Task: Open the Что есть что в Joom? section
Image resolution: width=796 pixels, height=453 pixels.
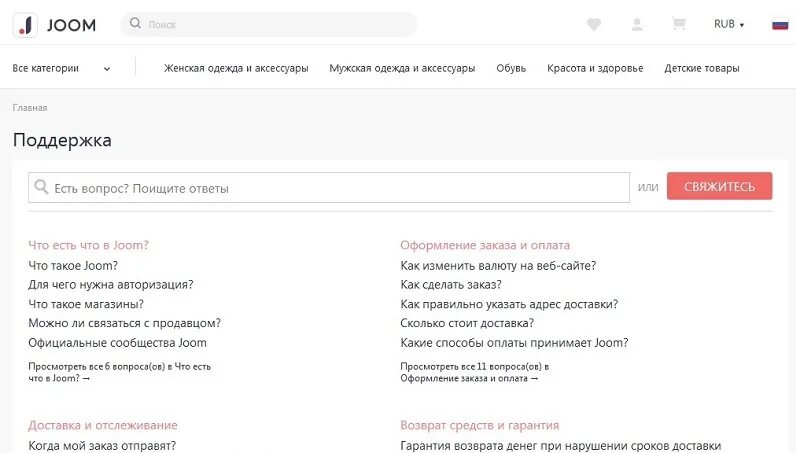Action: coord(88,245)
